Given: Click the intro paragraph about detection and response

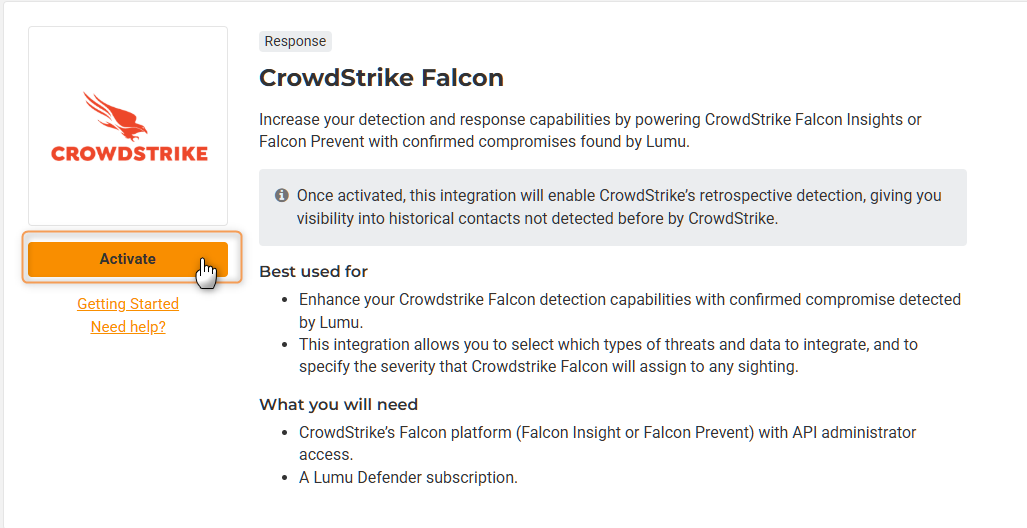Looking at the screenshot, I should pos(590,130).
